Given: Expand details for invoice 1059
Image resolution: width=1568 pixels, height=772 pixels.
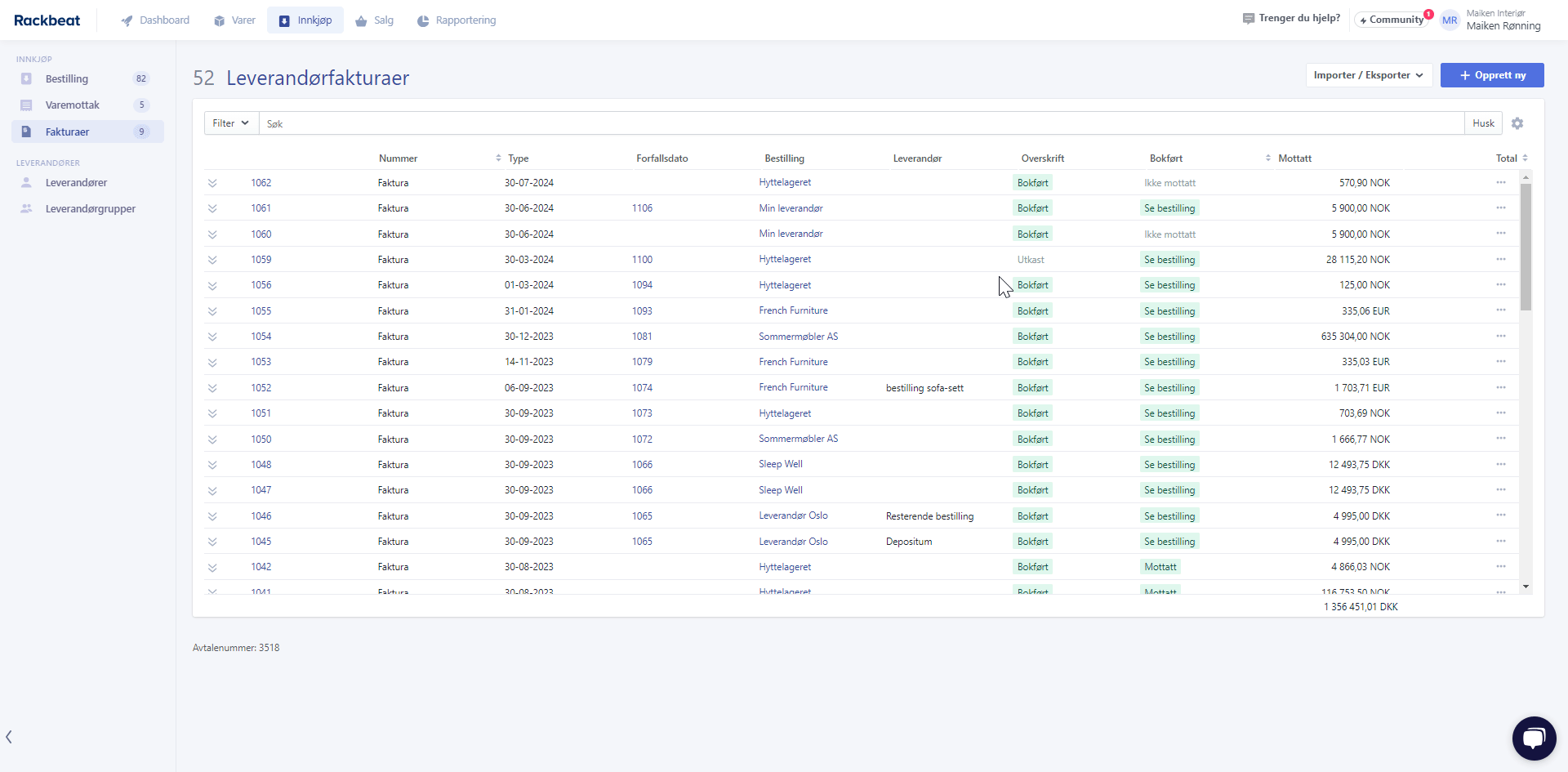Looking at the screenshot, I should 212,260.
